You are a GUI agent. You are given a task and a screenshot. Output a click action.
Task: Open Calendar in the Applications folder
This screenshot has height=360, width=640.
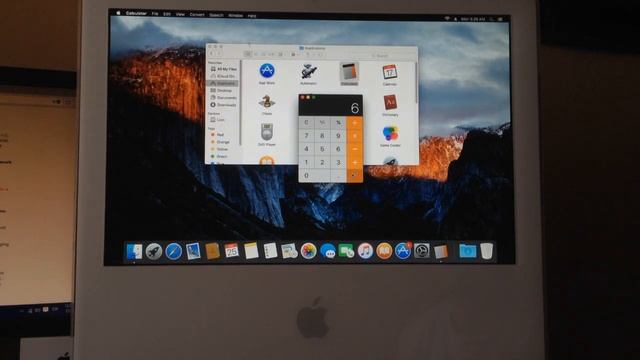click(x=390, y=72)
